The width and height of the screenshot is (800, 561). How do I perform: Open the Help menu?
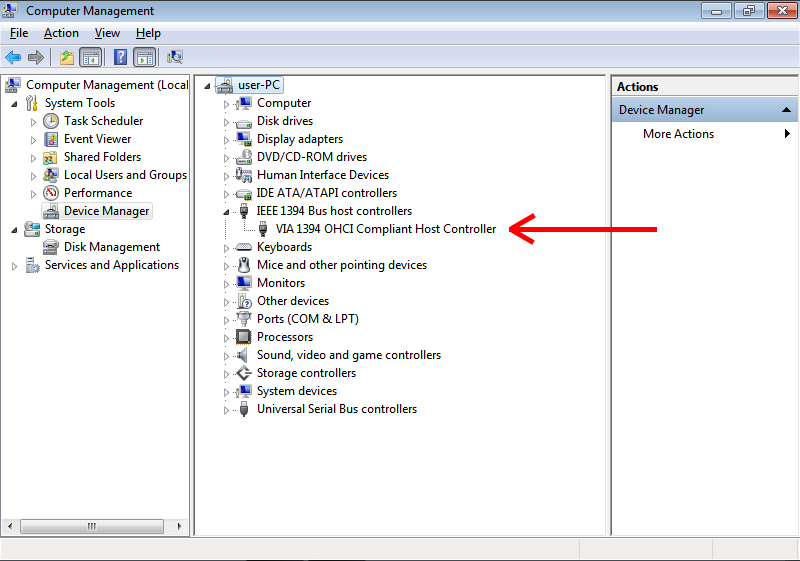click(148, 33)
